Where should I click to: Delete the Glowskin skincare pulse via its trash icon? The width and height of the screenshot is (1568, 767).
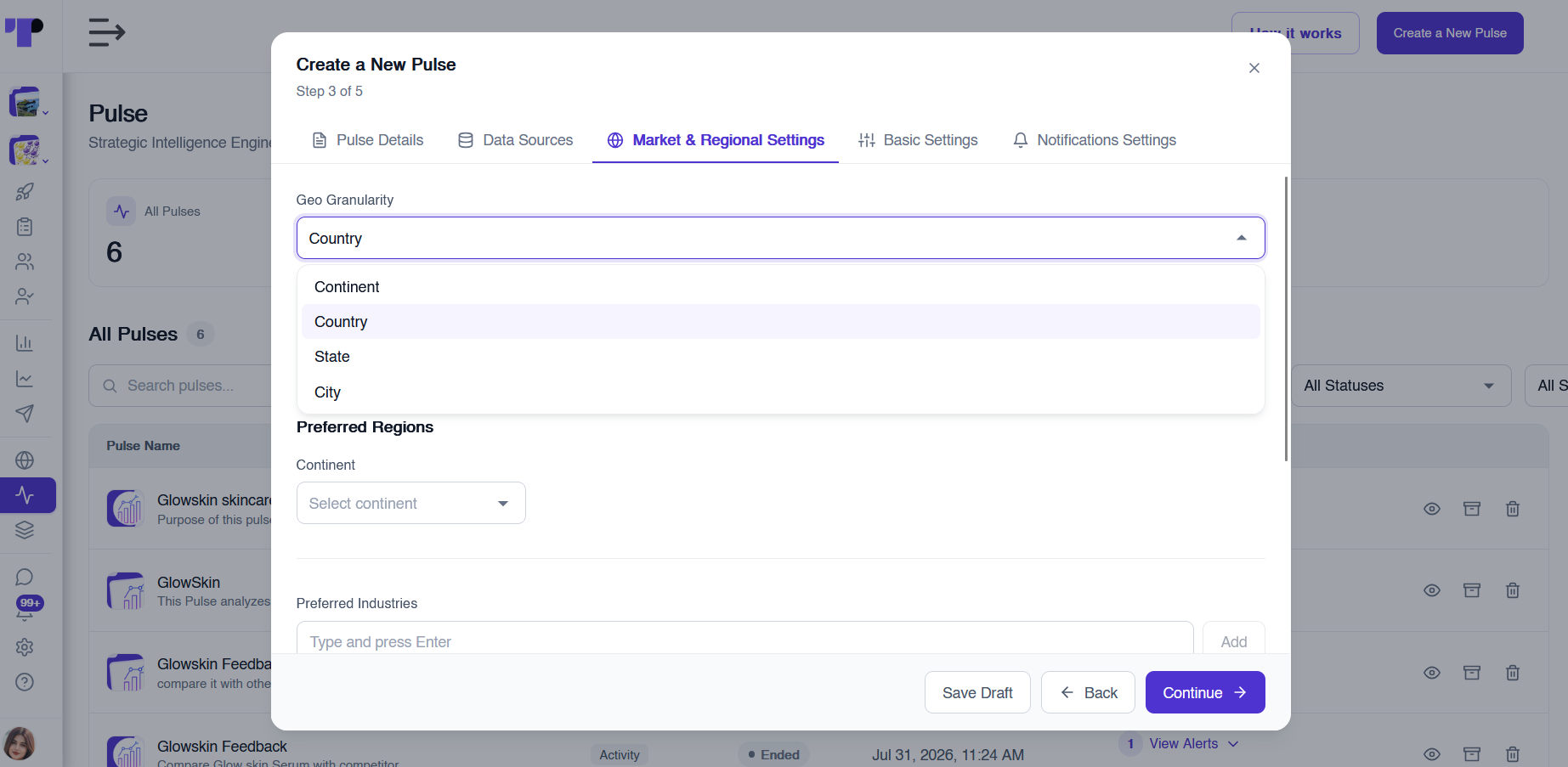(x=1513, y=509)
